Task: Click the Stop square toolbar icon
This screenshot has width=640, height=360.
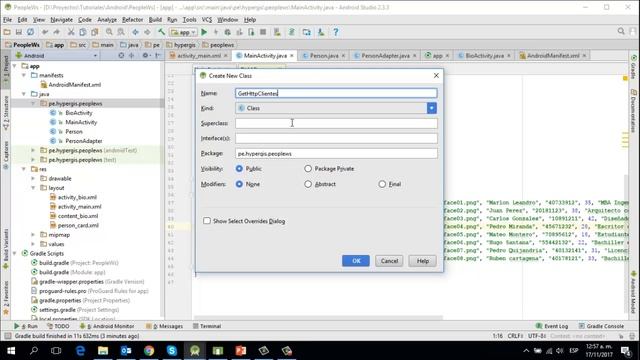Action: (x=263, y=32)
